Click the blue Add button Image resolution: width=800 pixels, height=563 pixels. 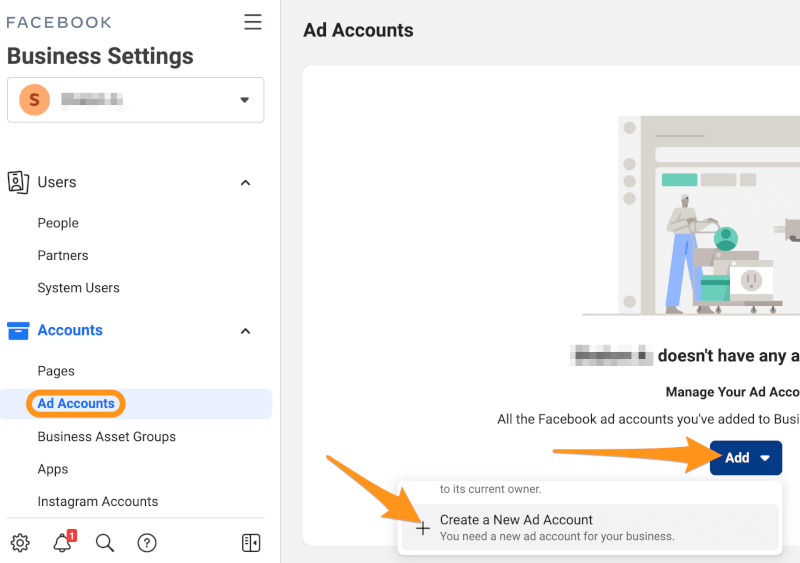coord(746,458)
